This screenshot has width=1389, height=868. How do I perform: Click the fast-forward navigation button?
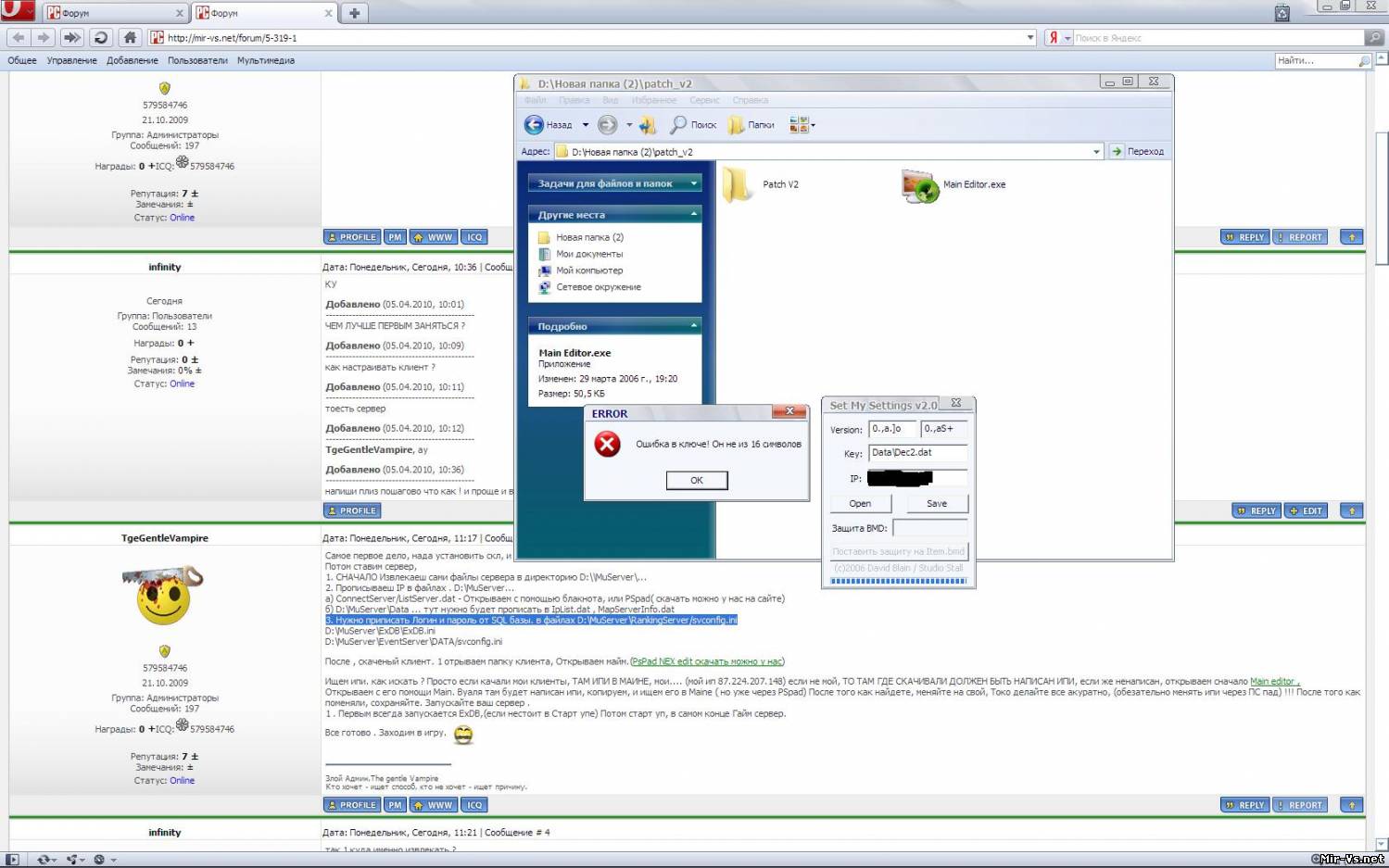[71, 38]
